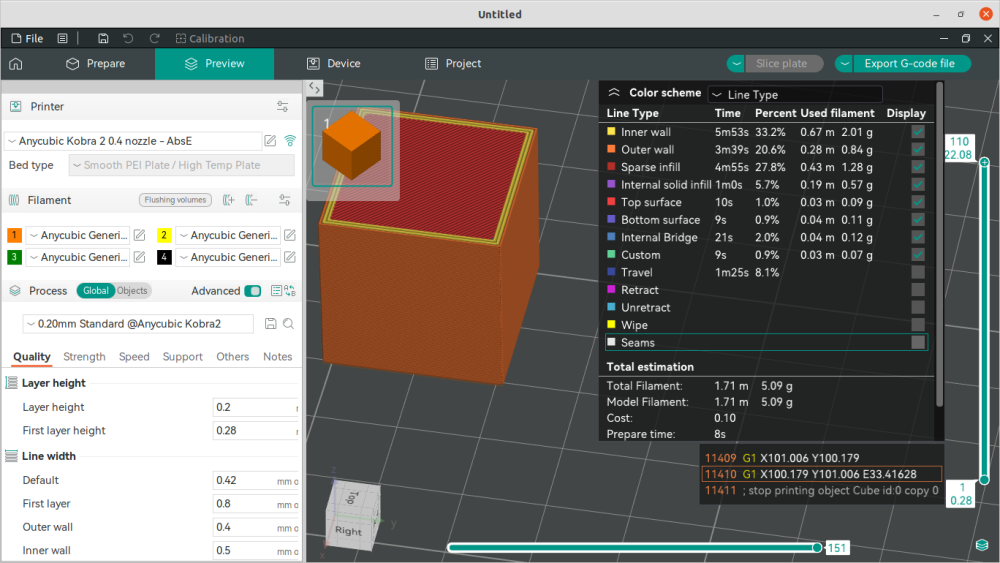Enable the Seams display checkbox

point(918,342)
